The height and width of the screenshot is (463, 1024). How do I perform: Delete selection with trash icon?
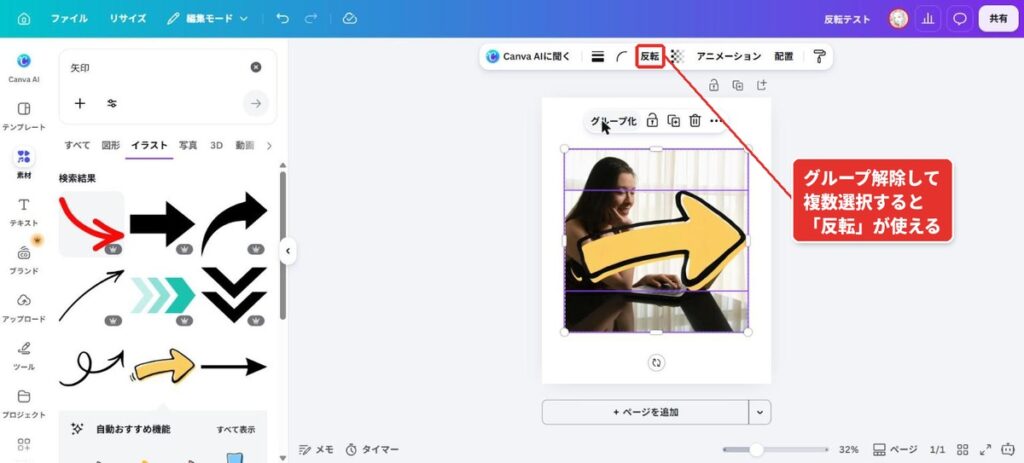point(696,121)
